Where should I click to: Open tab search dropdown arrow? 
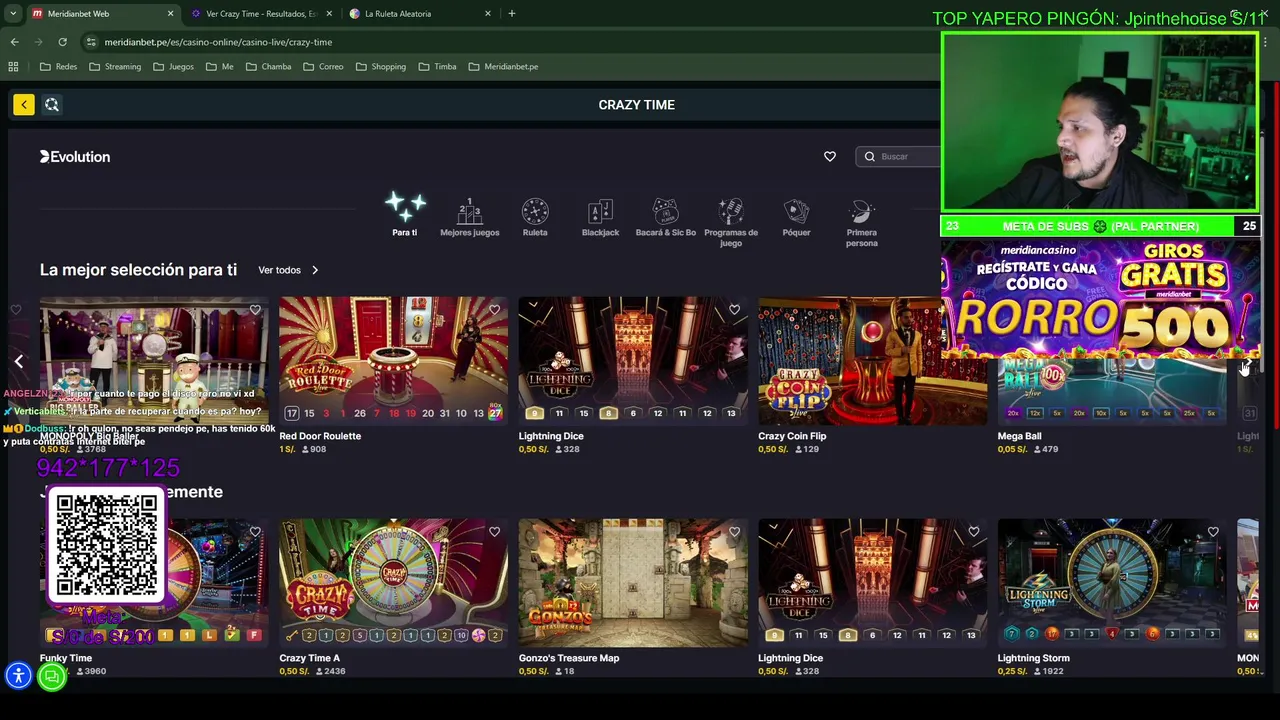[x=13, y=14]
